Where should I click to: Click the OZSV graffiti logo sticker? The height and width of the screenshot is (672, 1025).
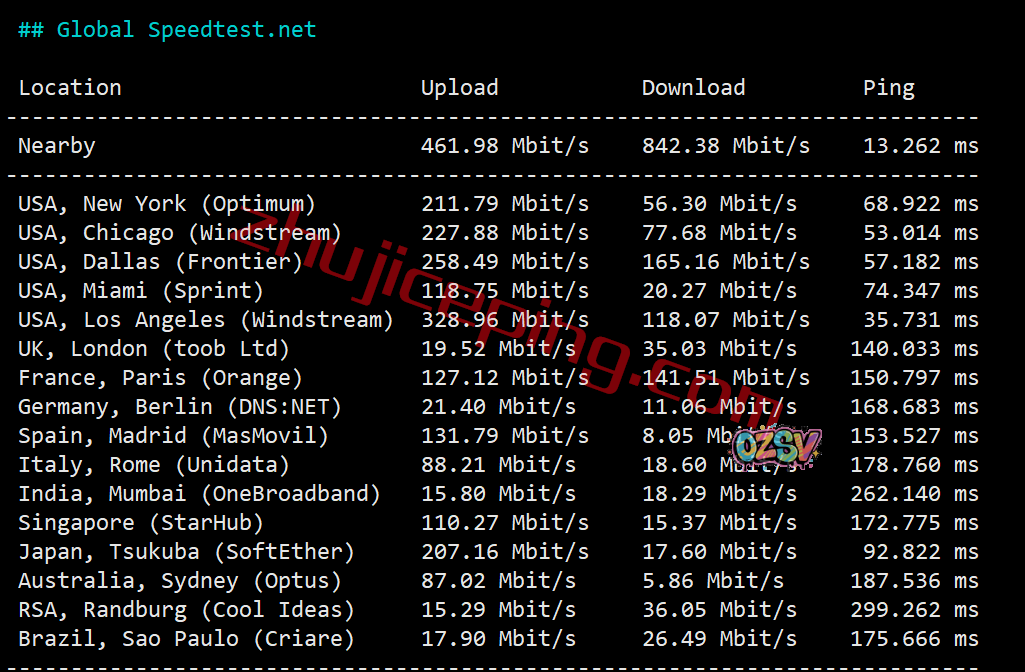point(776,448)
